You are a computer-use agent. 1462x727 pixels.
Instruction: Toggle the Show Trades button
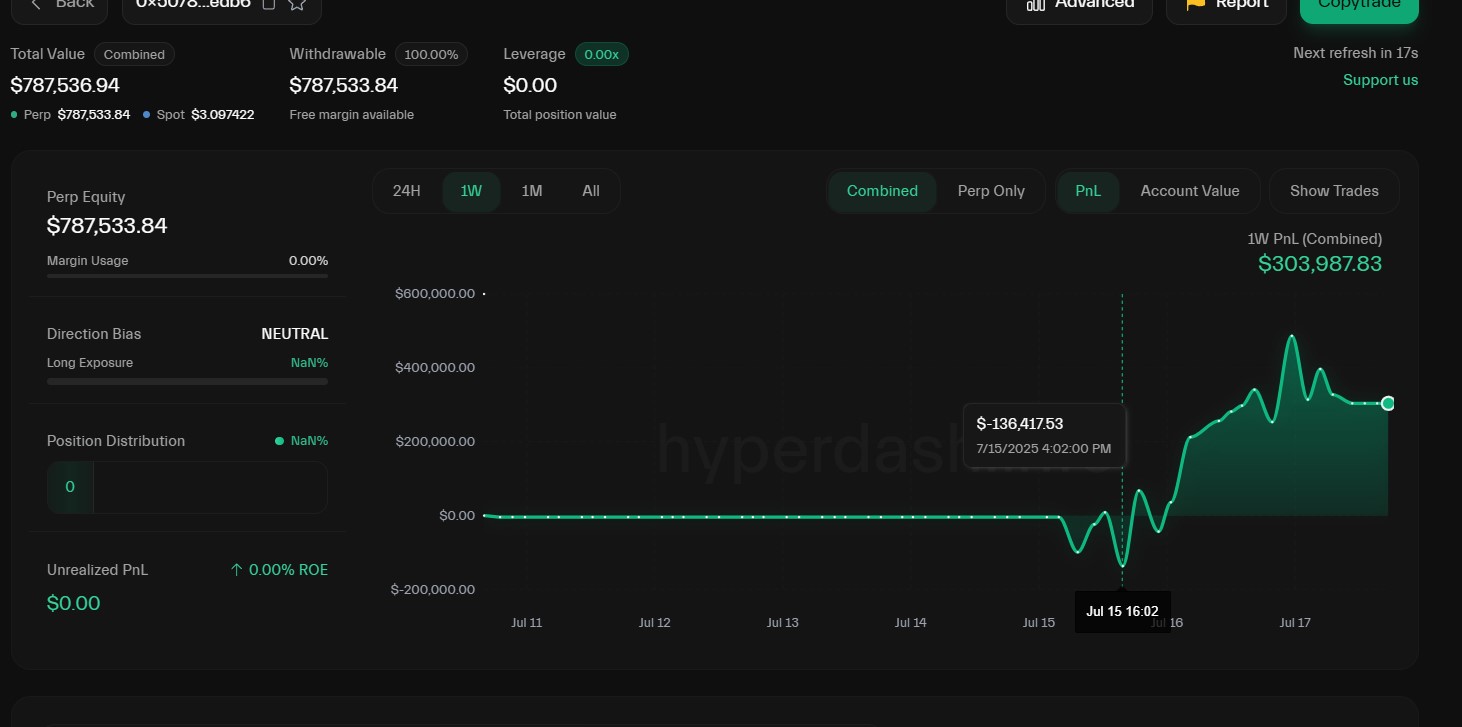pos(1334,191)
